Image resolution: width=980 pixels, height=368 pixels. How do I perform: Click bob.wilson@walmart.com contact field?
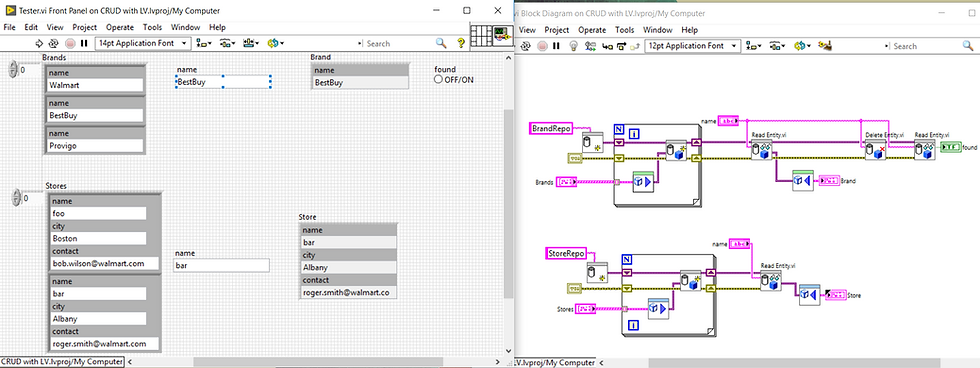105,264
